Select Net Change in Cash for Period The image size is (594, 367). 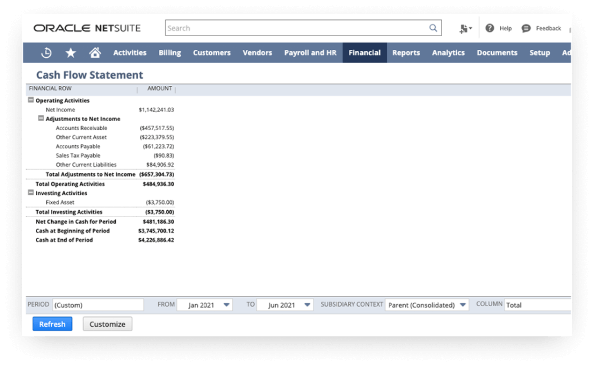[x=76, y=222]
